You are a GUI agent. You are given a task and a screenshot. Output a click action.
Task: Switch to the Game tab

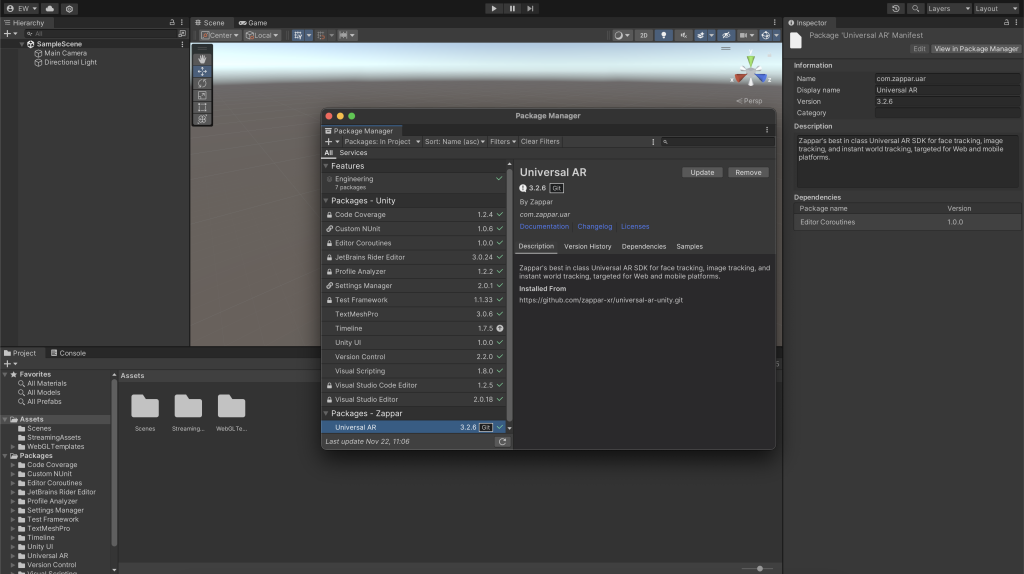point(253,23)
